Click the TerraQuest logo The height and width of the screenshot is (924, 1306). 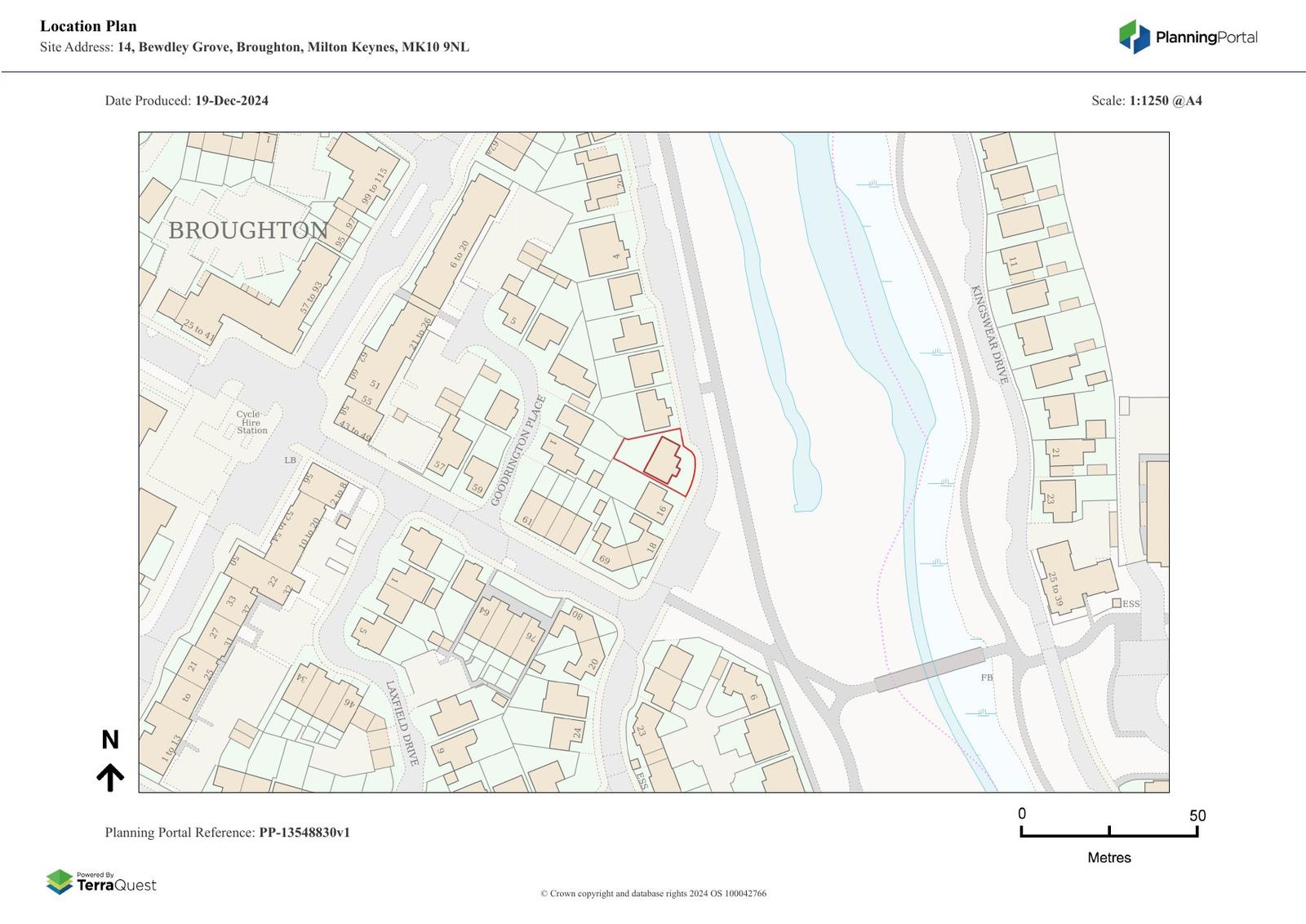pos(101,882)
